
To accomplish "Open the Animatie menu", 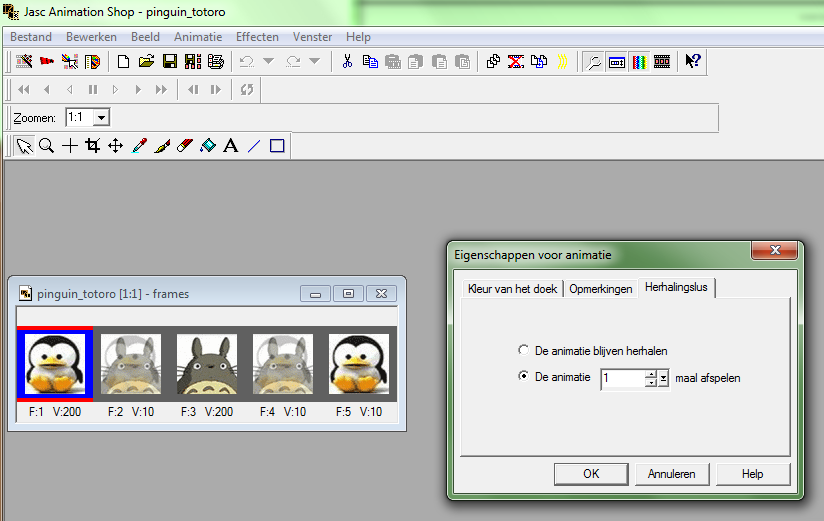I will tap(198, 37).
